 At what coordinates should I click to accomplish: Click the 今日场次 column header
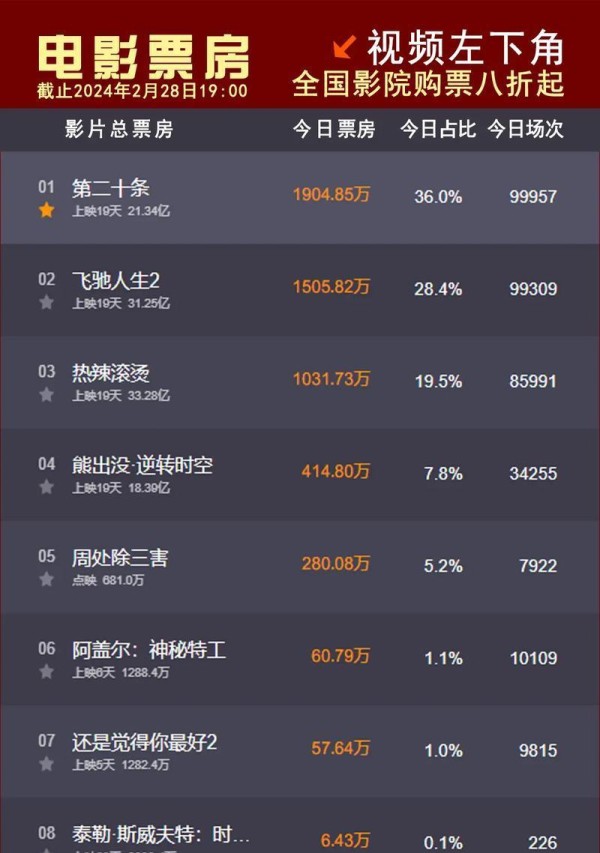[525, 129]
